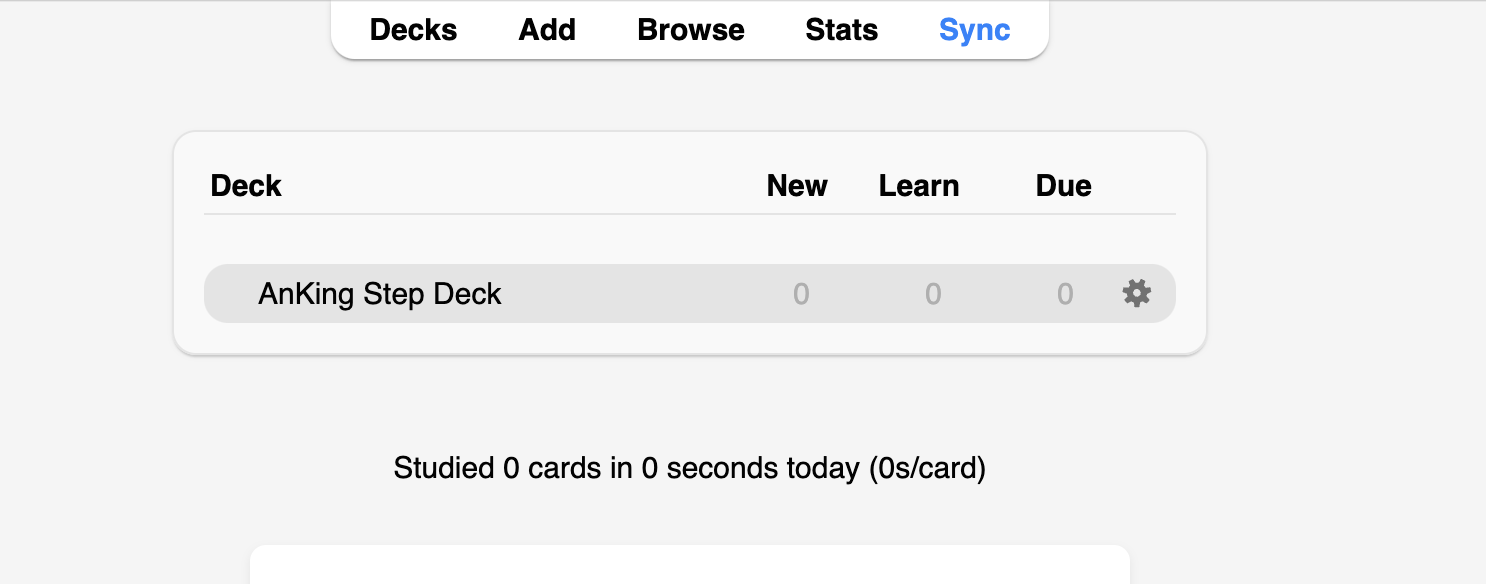Click the Learn count for AnKing Step Deck
1486x584 pixels.
coord(932,294)
